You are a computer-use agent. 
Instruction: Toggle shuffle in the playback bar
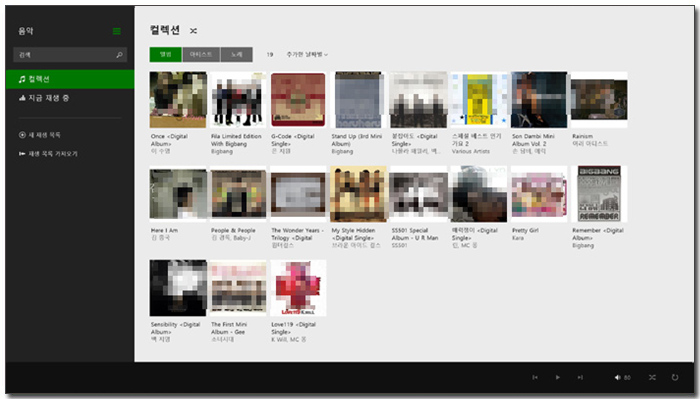pos(652,378)
